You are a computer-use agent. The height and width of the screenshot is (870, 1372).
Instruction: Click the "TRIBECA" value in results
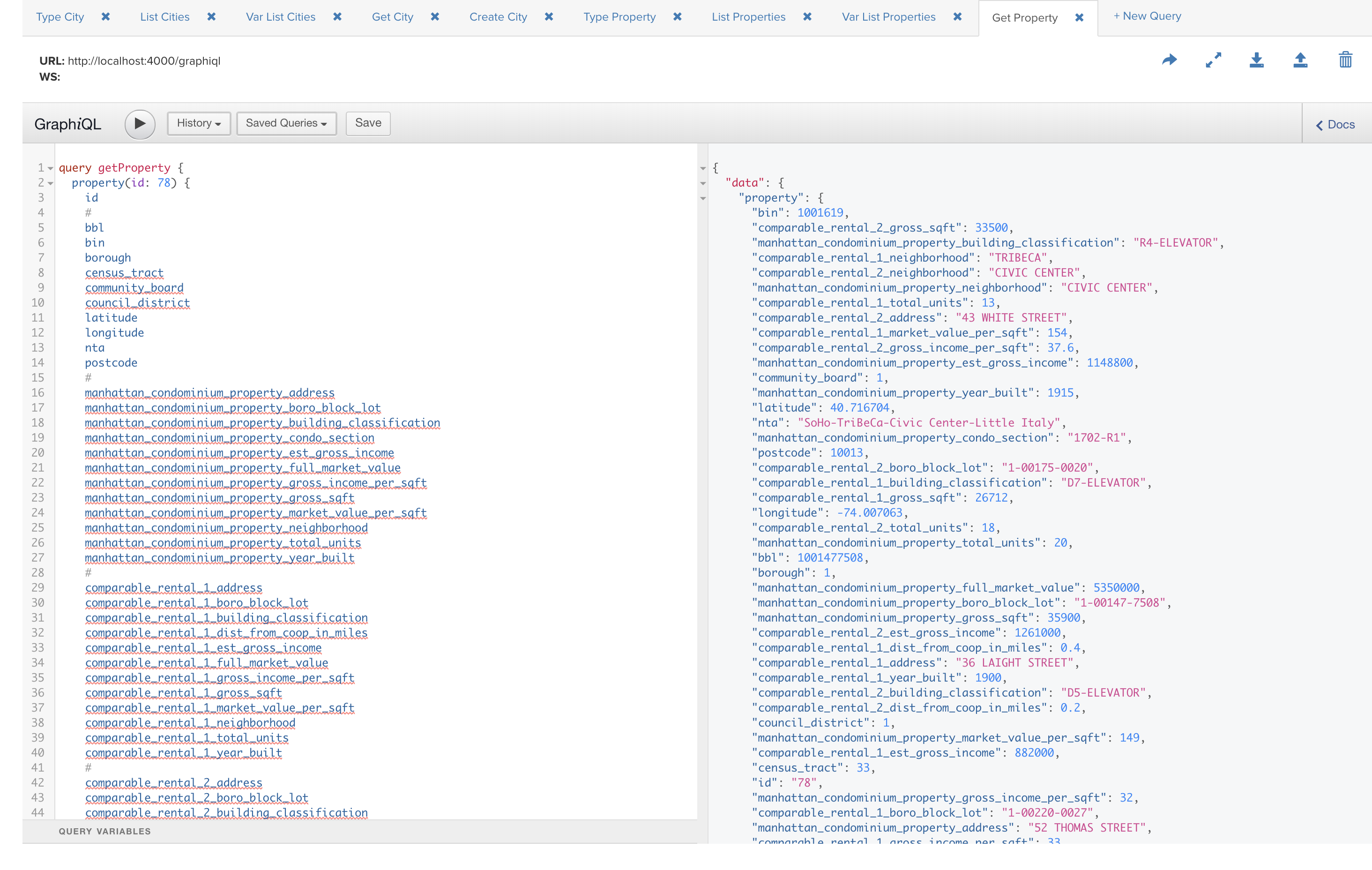tap(1018, 258)
